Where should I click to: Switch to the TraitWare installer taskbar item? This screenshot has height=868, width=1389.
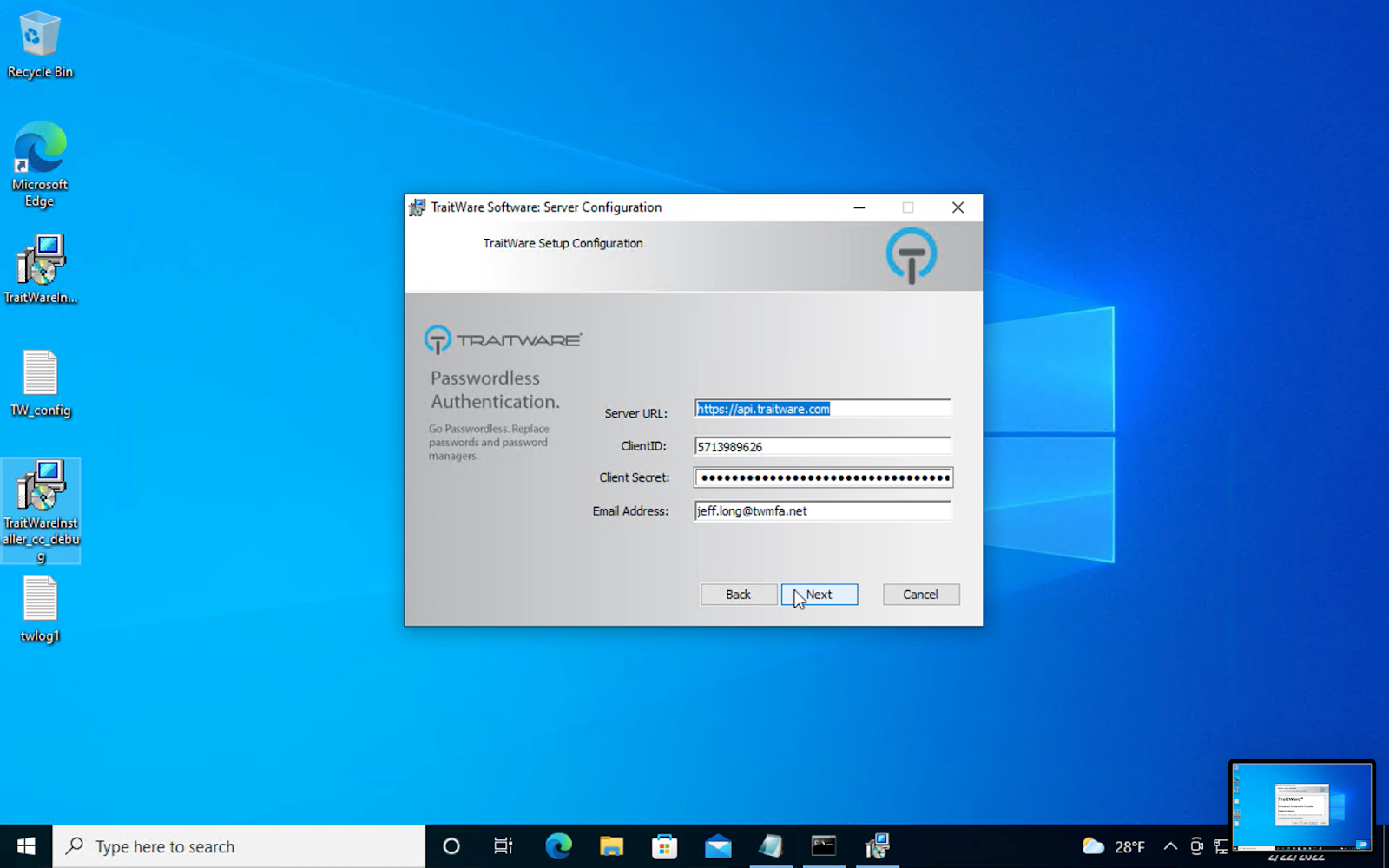[x=877, y=846]
